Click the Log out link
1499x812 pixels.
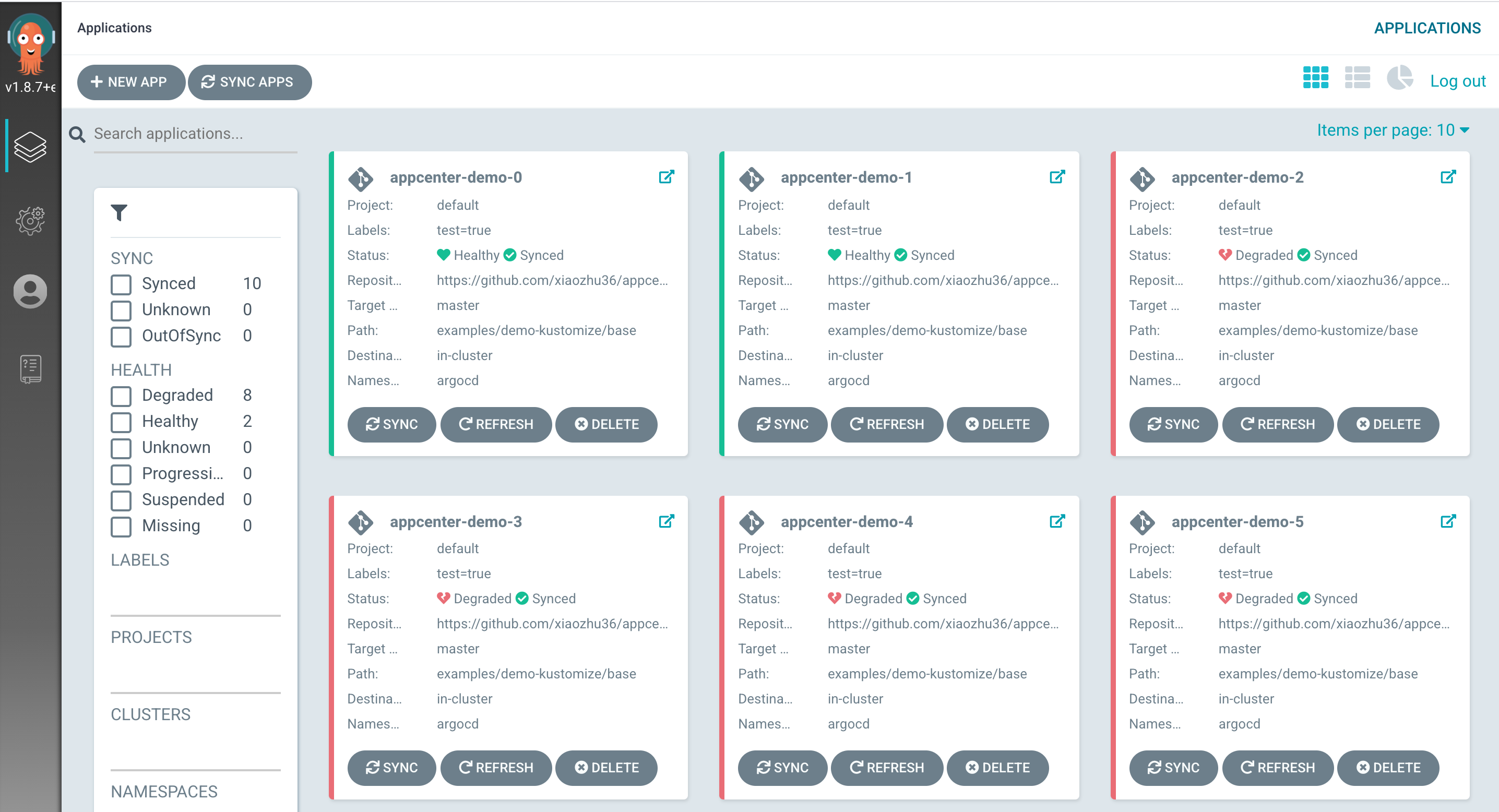coord(1457,81)
